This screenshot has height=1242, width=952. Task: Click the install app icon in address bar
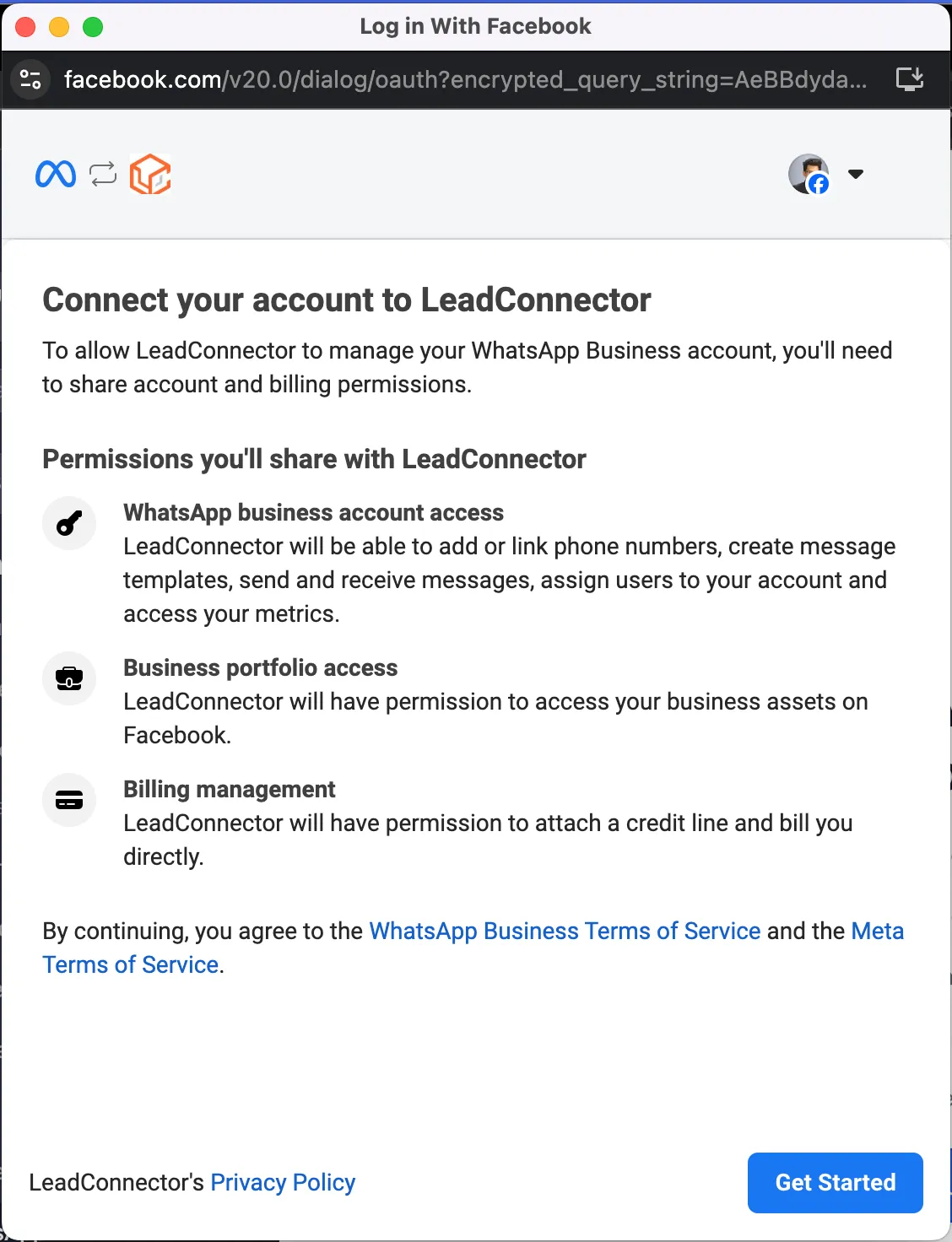pos(910,79)
